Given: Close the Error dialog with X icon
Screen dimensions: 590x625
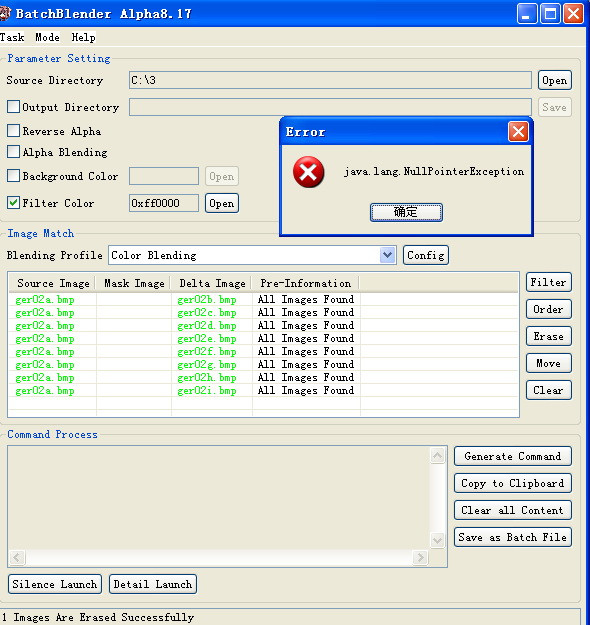Looking at the screenshot, I should coord(518,132).
